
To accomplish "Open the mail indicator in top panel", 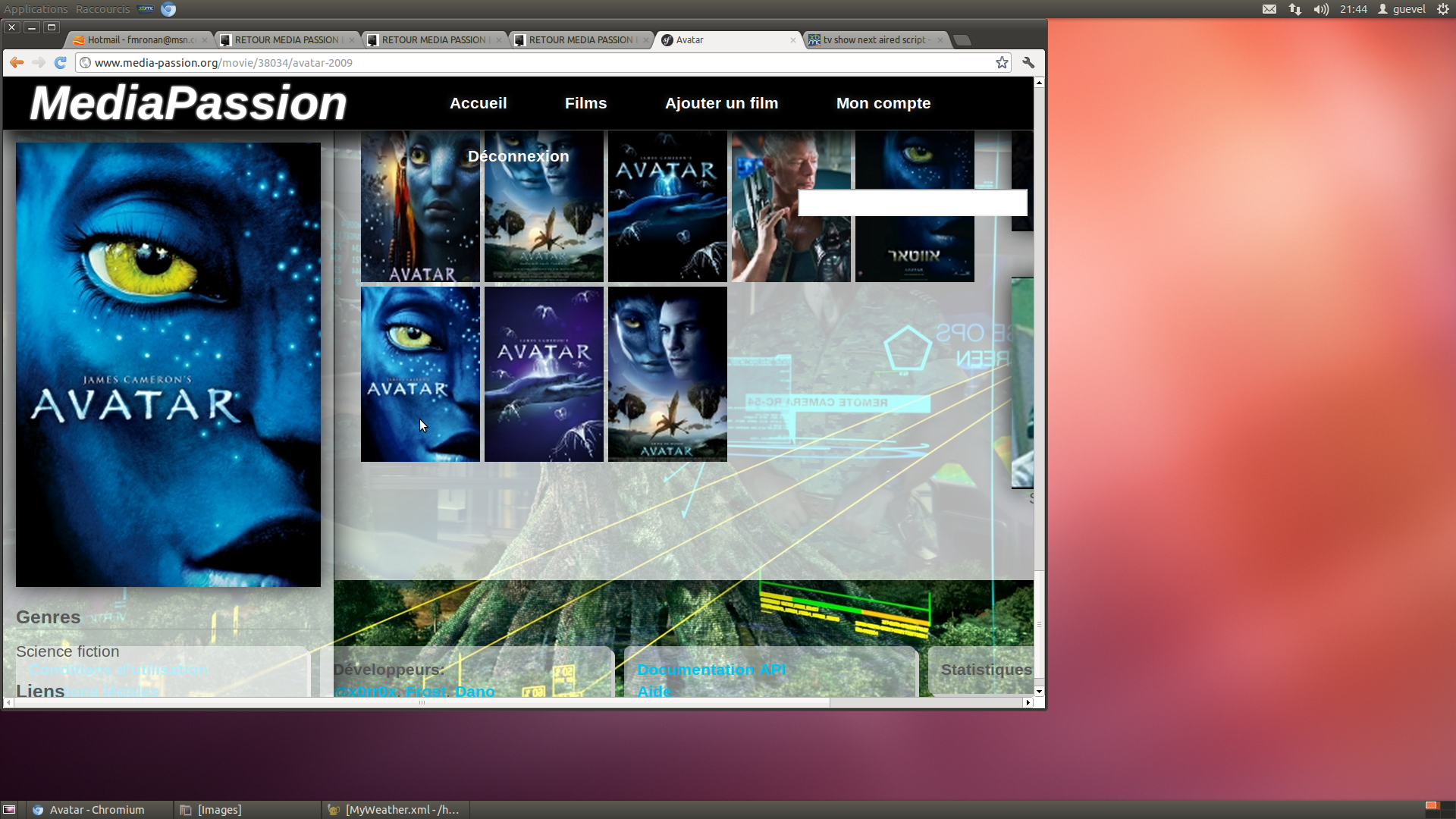I will pos(1269,9).
